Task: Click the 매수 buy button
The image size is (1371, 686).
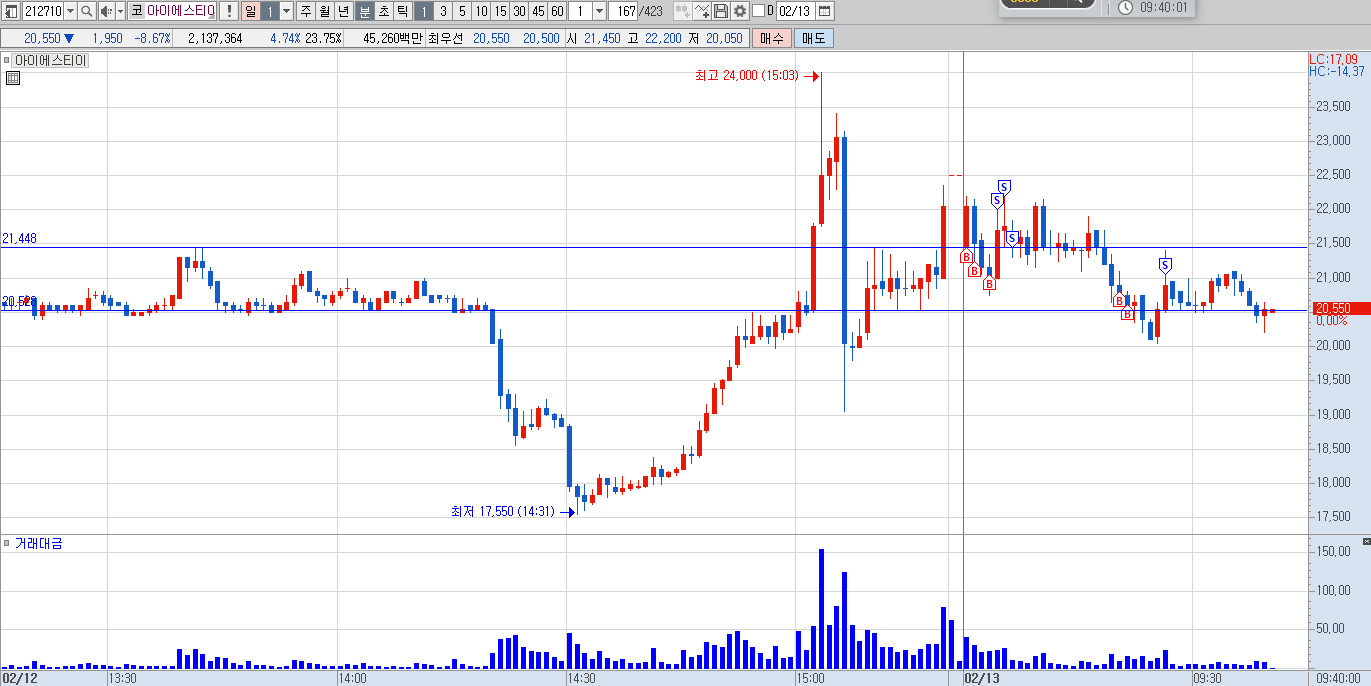Action: coord(771,38)
